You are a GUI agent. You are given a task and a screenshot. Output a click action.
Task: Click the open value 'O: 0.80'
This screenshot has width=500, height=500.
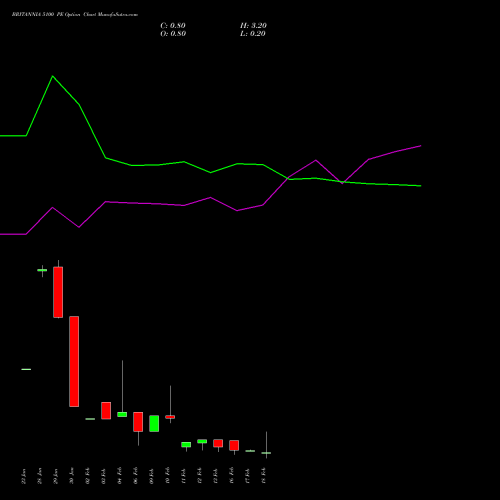(173, 34)
